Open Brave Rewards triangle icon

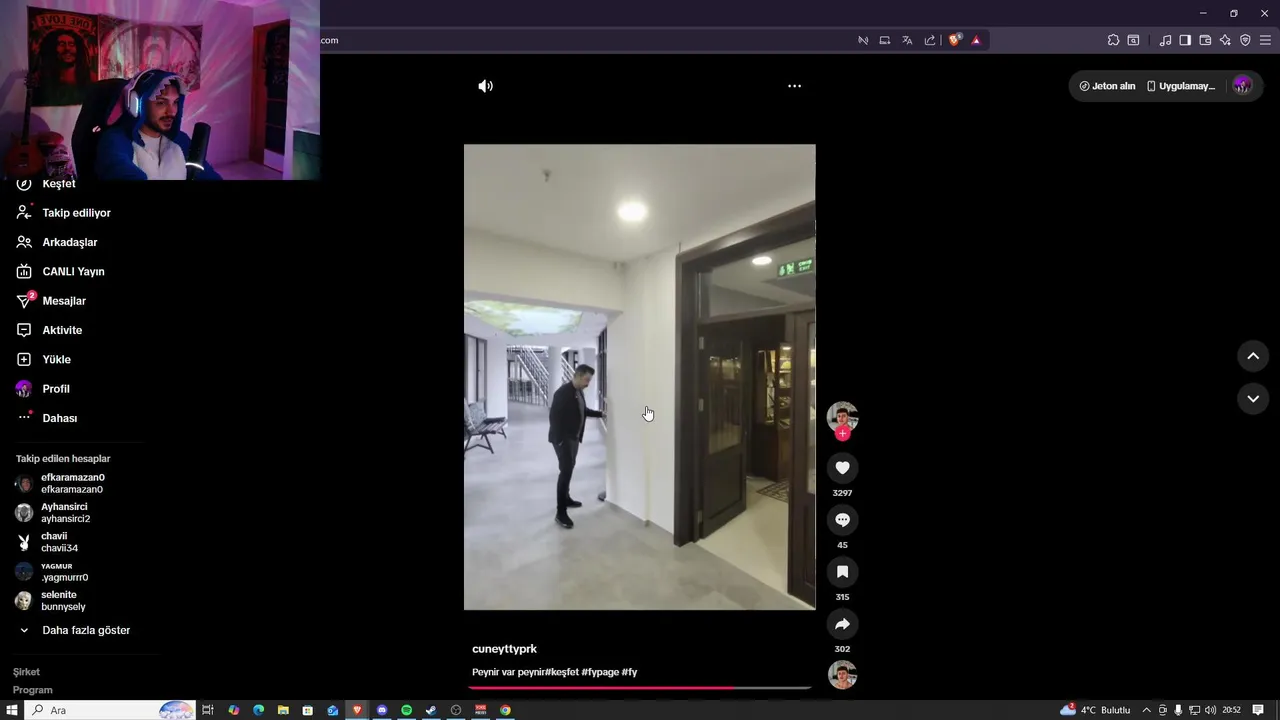[976, 40]
